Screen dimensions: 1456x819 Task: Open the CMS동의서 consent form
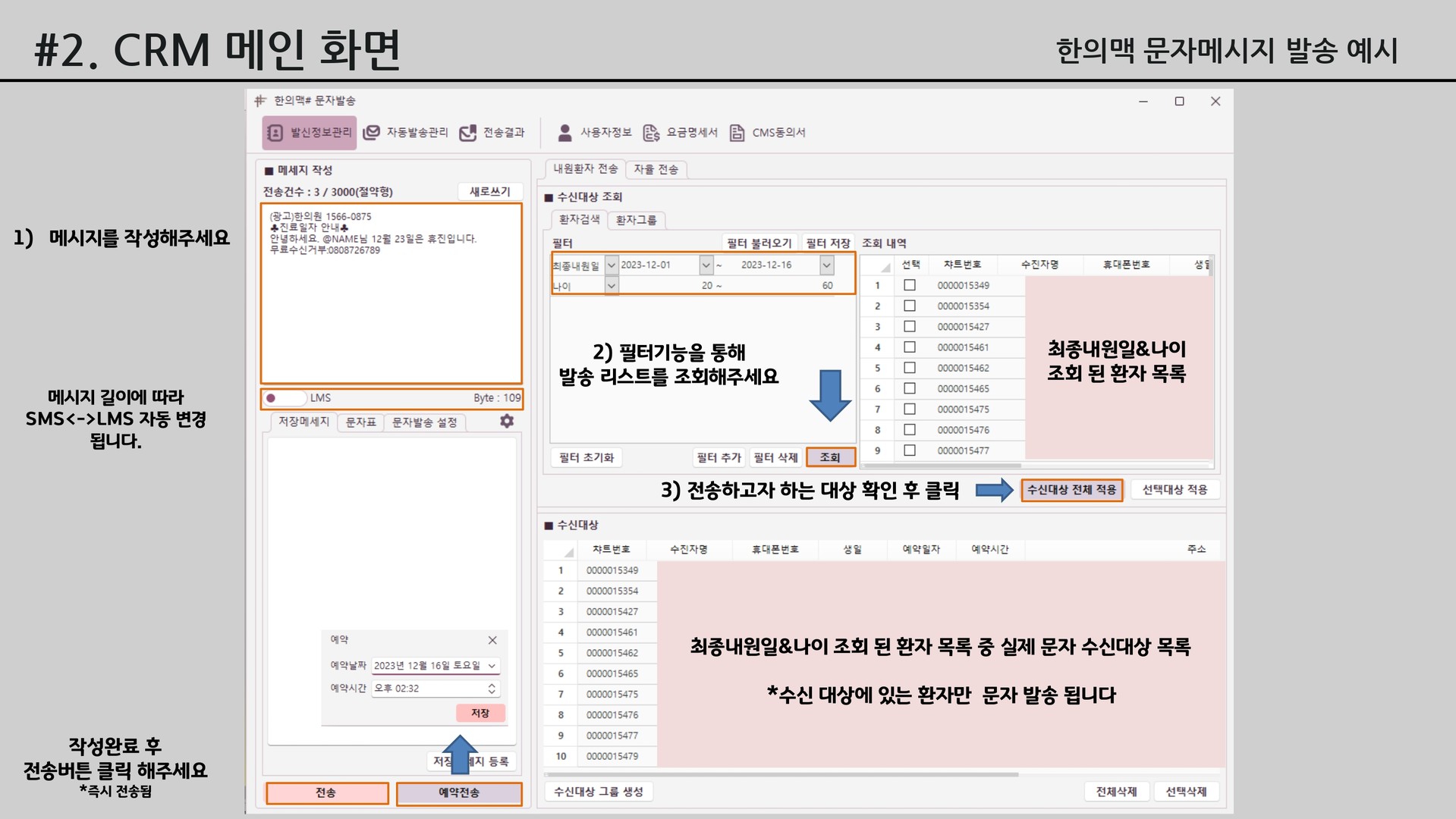point(767,133)
